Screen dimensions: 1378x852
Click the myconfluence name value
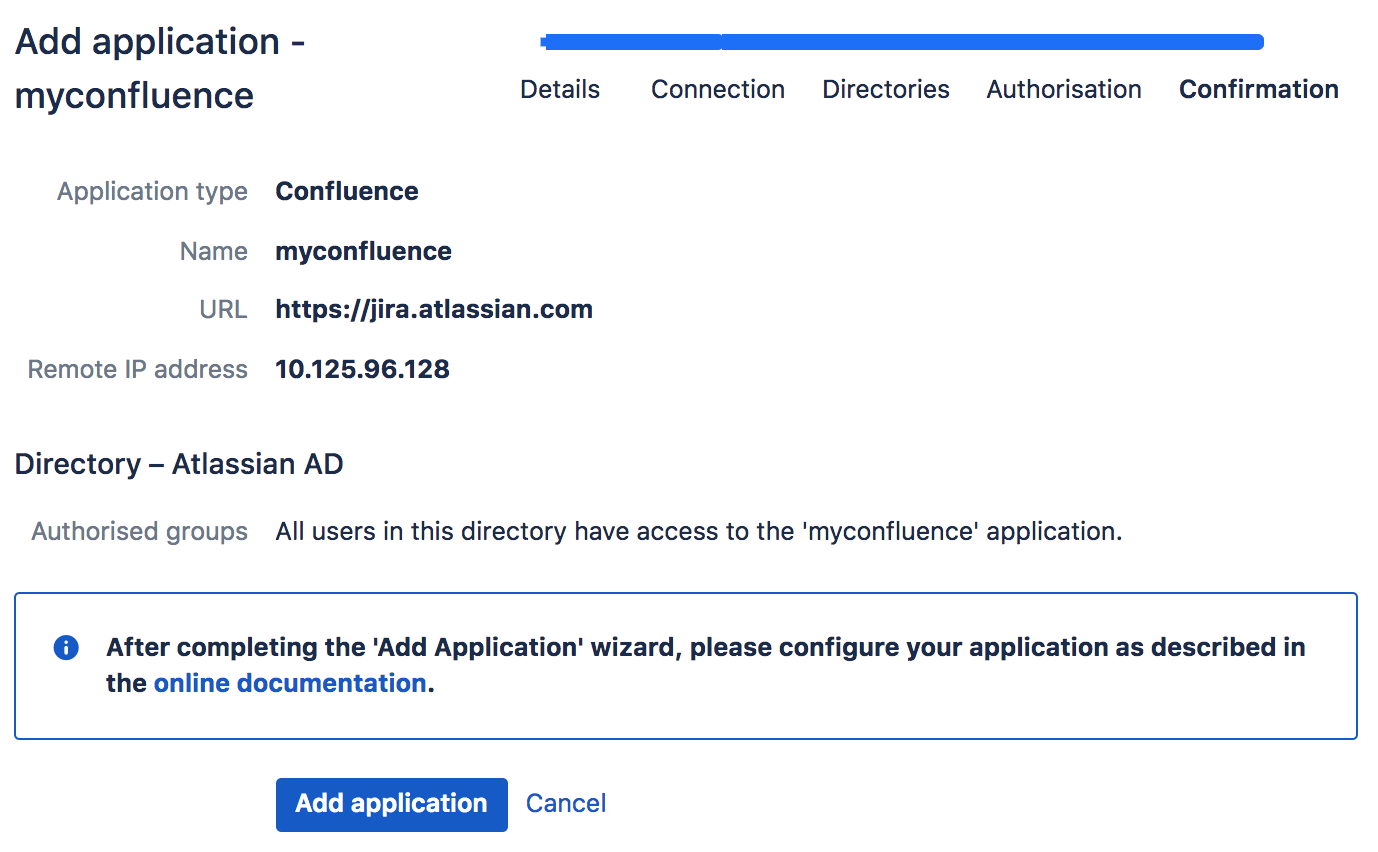pos(363,251)
